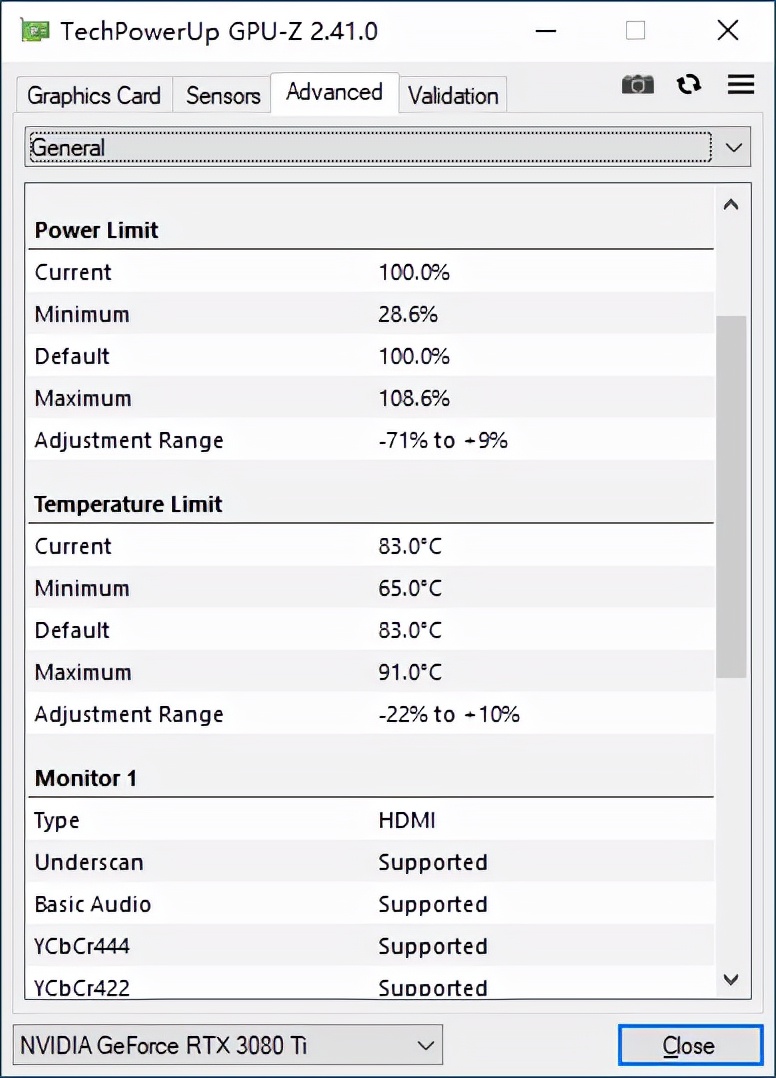Expand the General category dropdown
The height and width of the screenshot is (1078, 776).
pos(386,148)
